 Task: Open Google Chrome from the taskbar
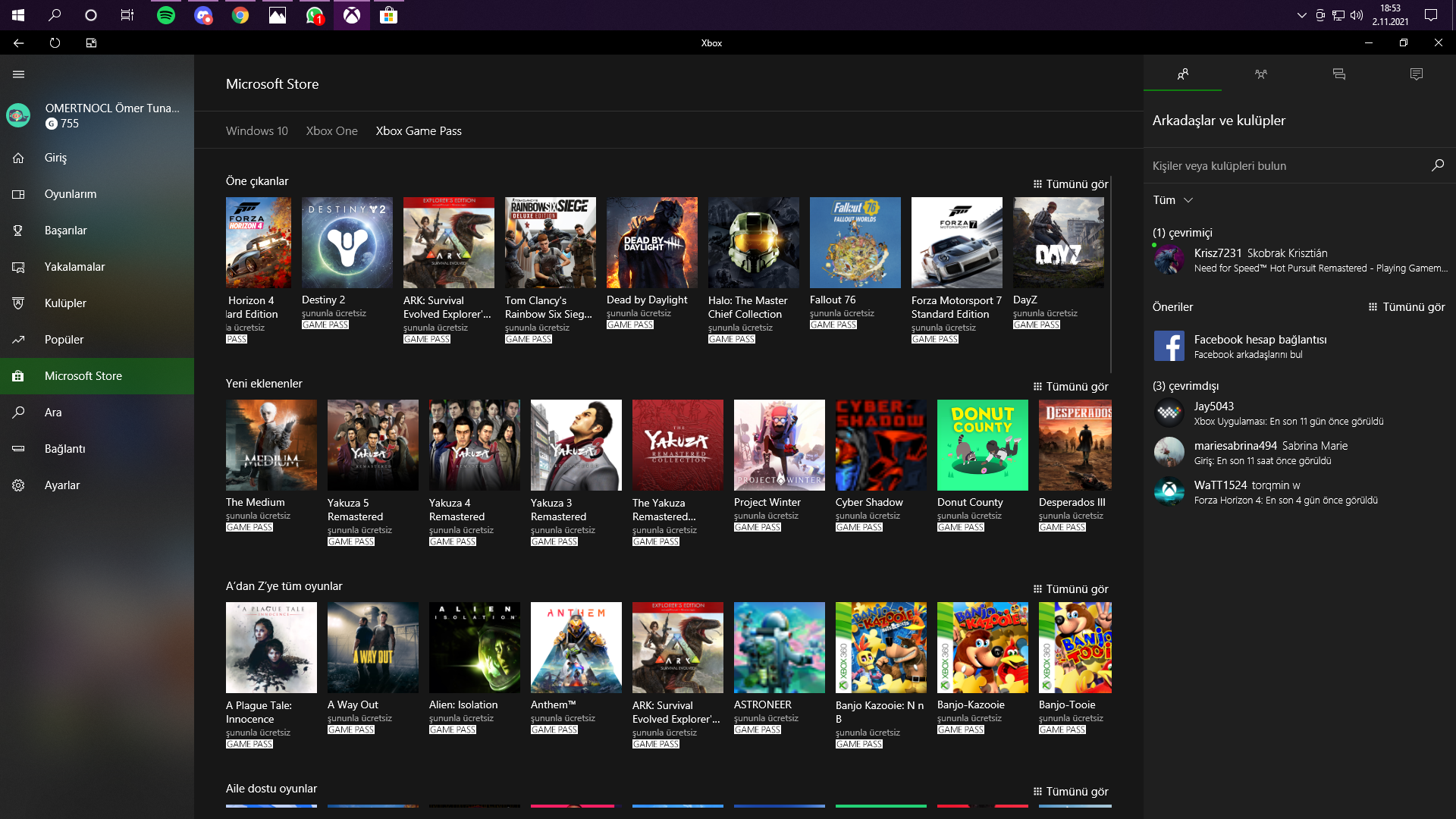240,15
